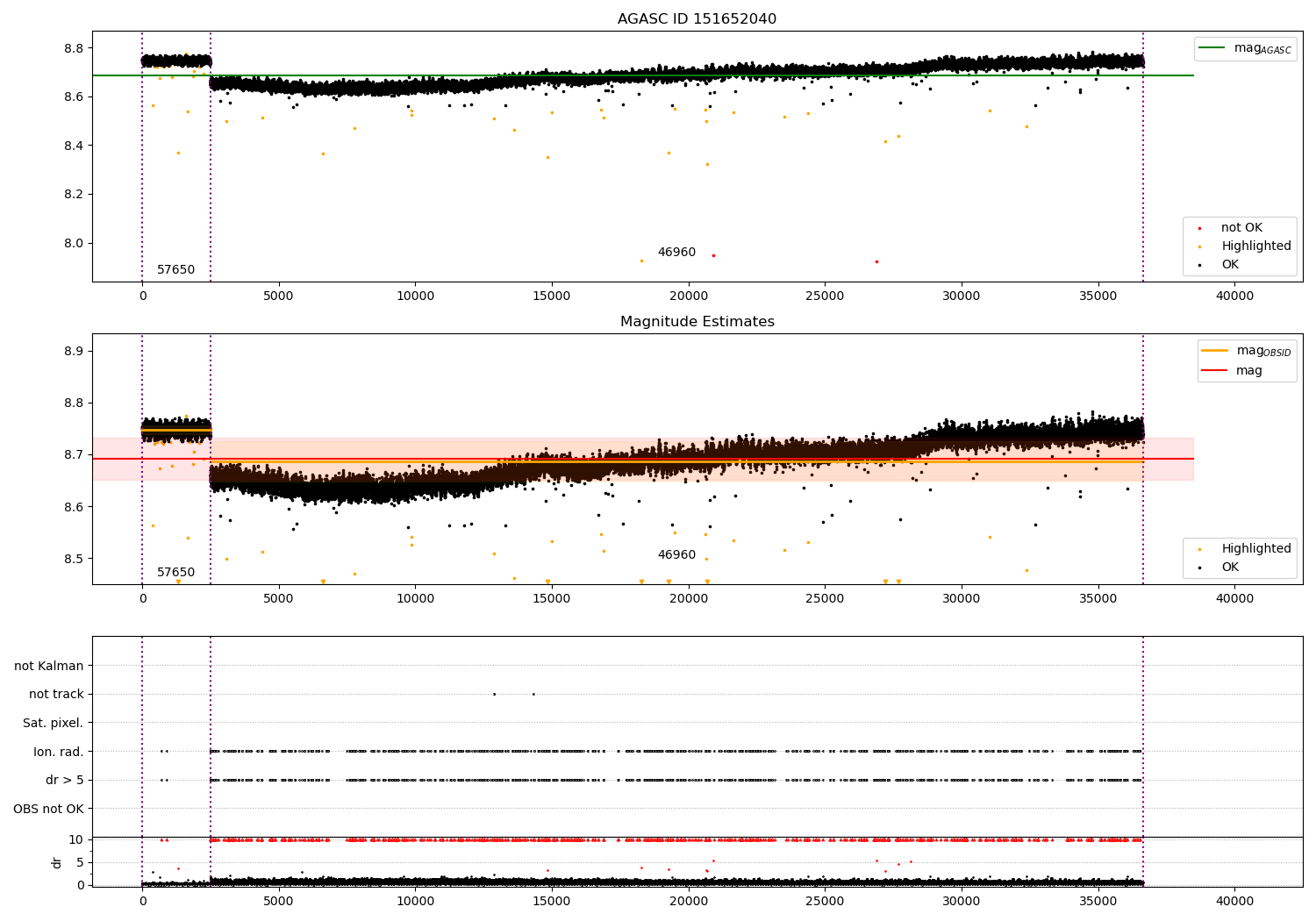Click the 'not track' axis label
The image size is (1316, 921).
pos(56,695)
